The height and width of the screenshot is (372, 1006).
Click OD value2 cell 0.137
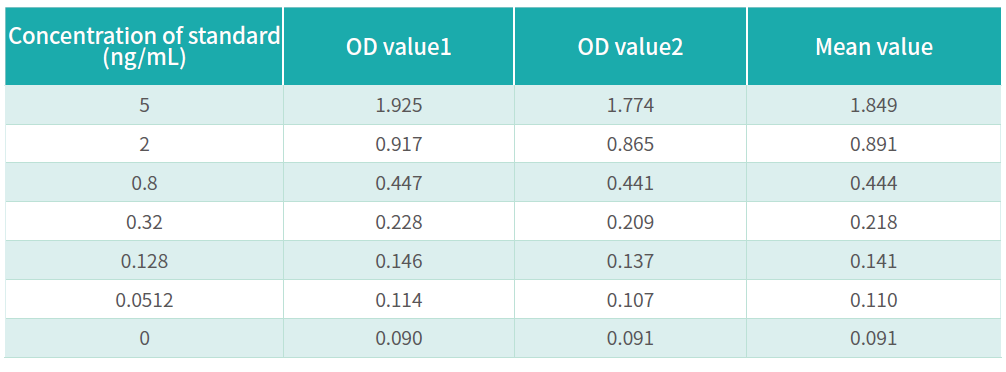click(x=630, y=261)
